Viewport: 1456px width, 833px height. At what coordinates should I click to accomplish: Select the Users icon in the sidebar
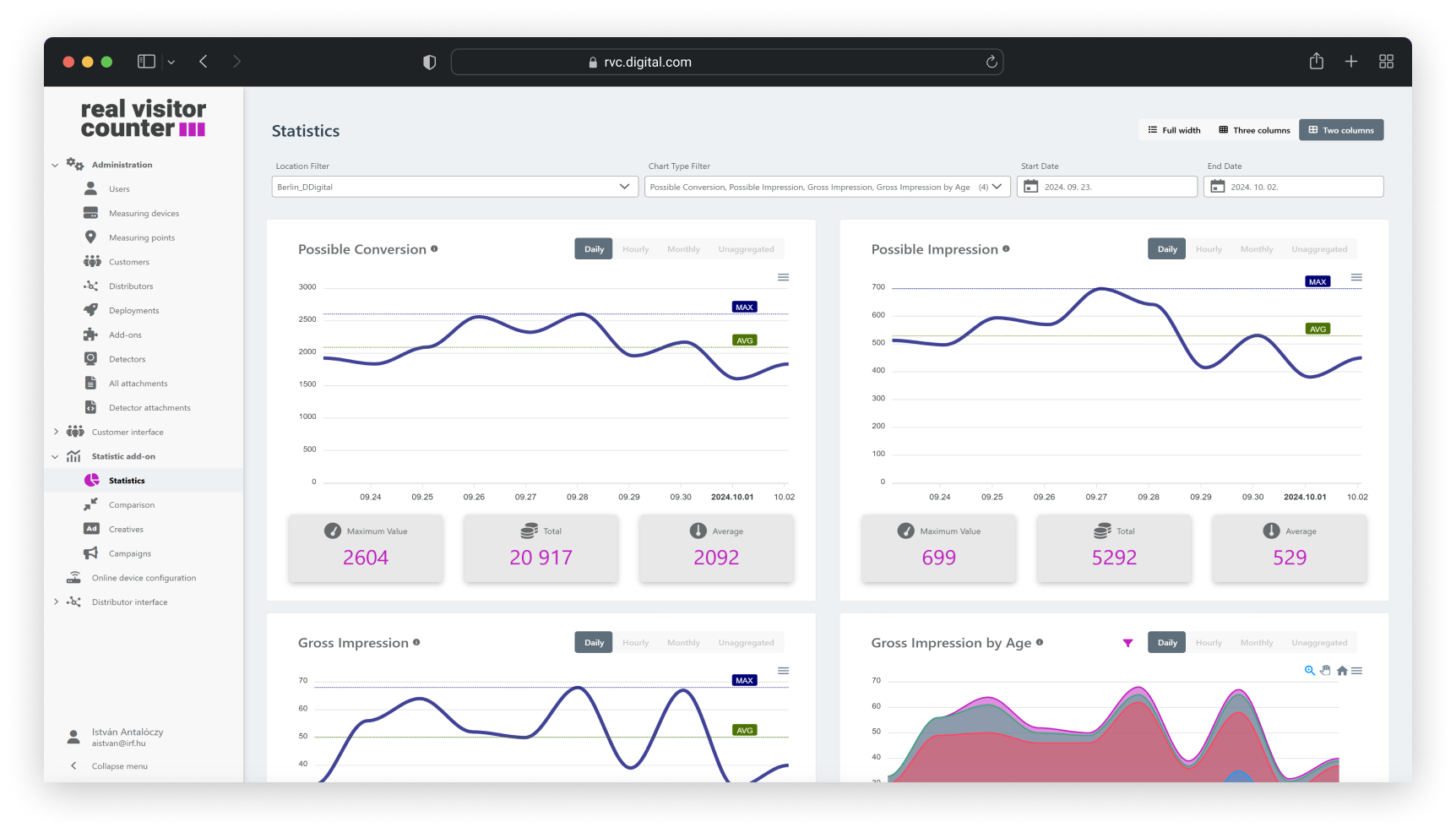(x=90, y=188)
